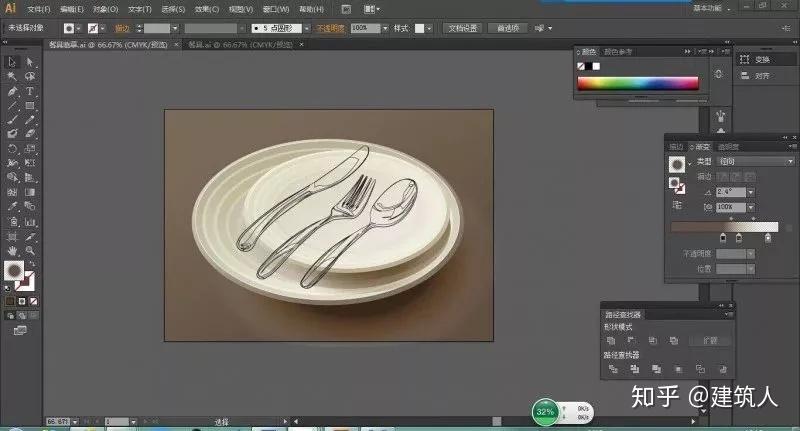Click Minus Front shape mode icon
The height and width of the screenshot is (431, 800).
(631, 340)
